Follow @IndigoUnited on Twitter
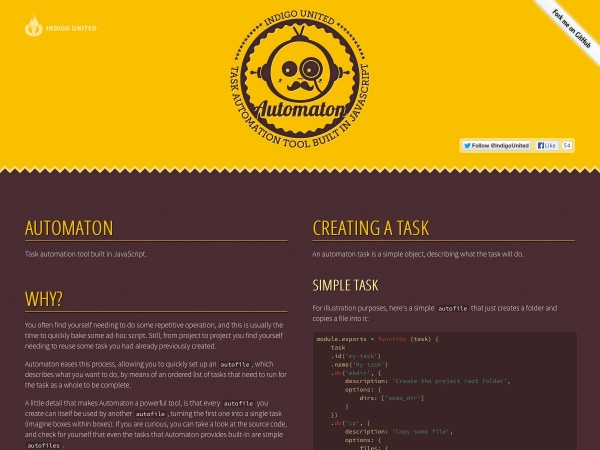 496,145
